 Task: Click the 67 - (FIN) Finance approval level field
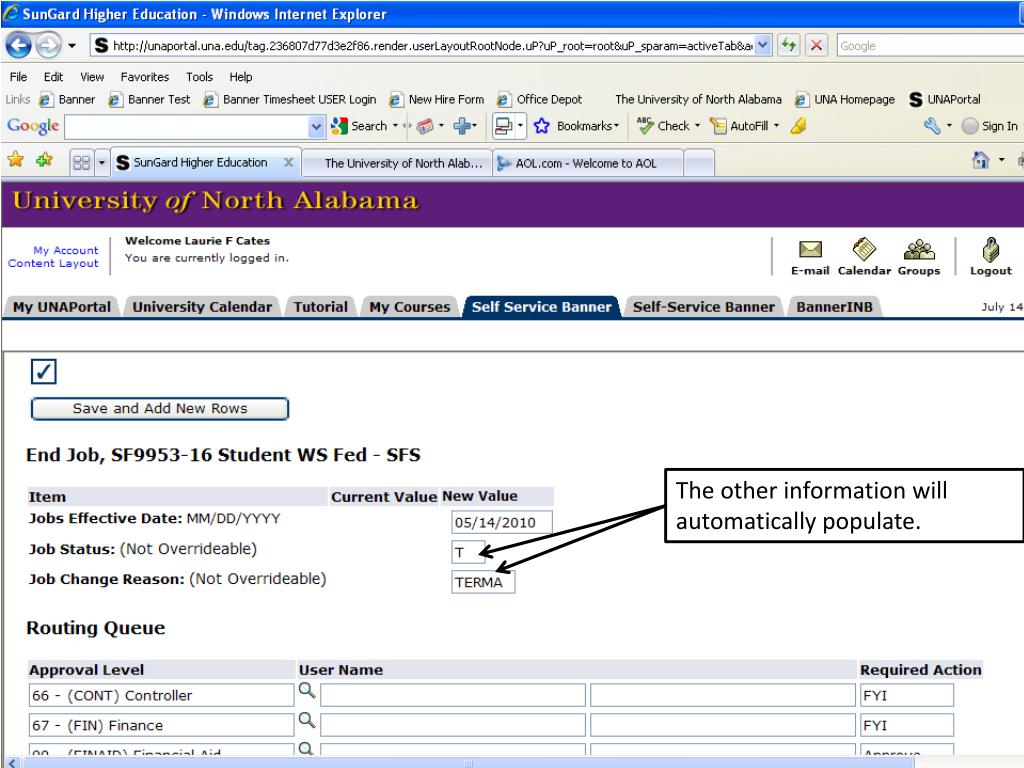[x=161, y=725]
